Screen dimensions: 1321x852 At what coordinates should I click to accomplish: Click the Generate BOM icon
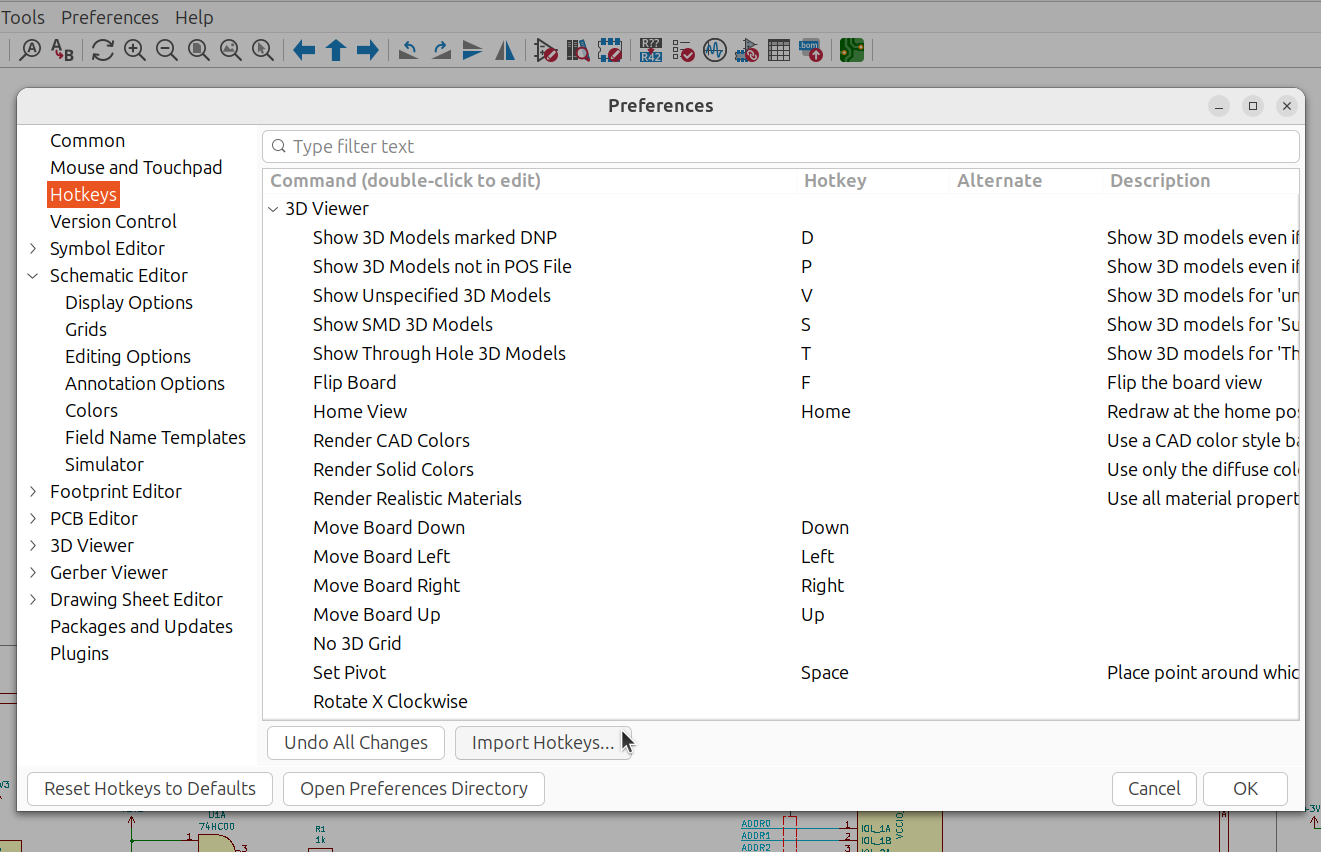click(811, 50)
